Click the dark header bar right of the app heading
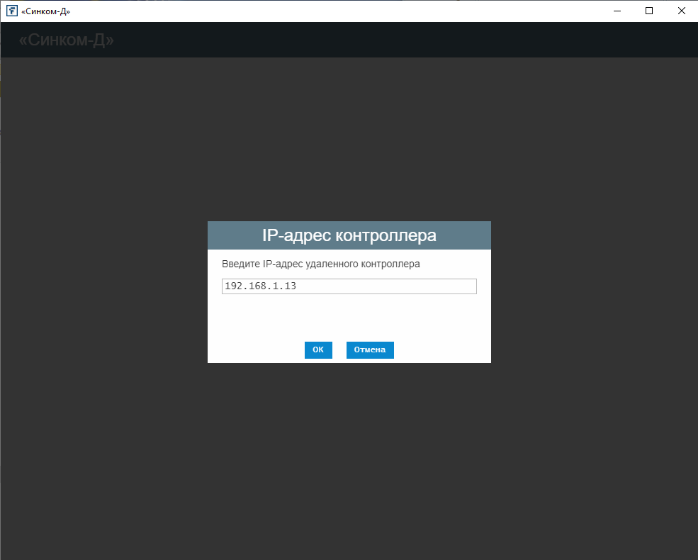Image resolution: width=698 pixels, height=560 pixels. tap(400, 40)
